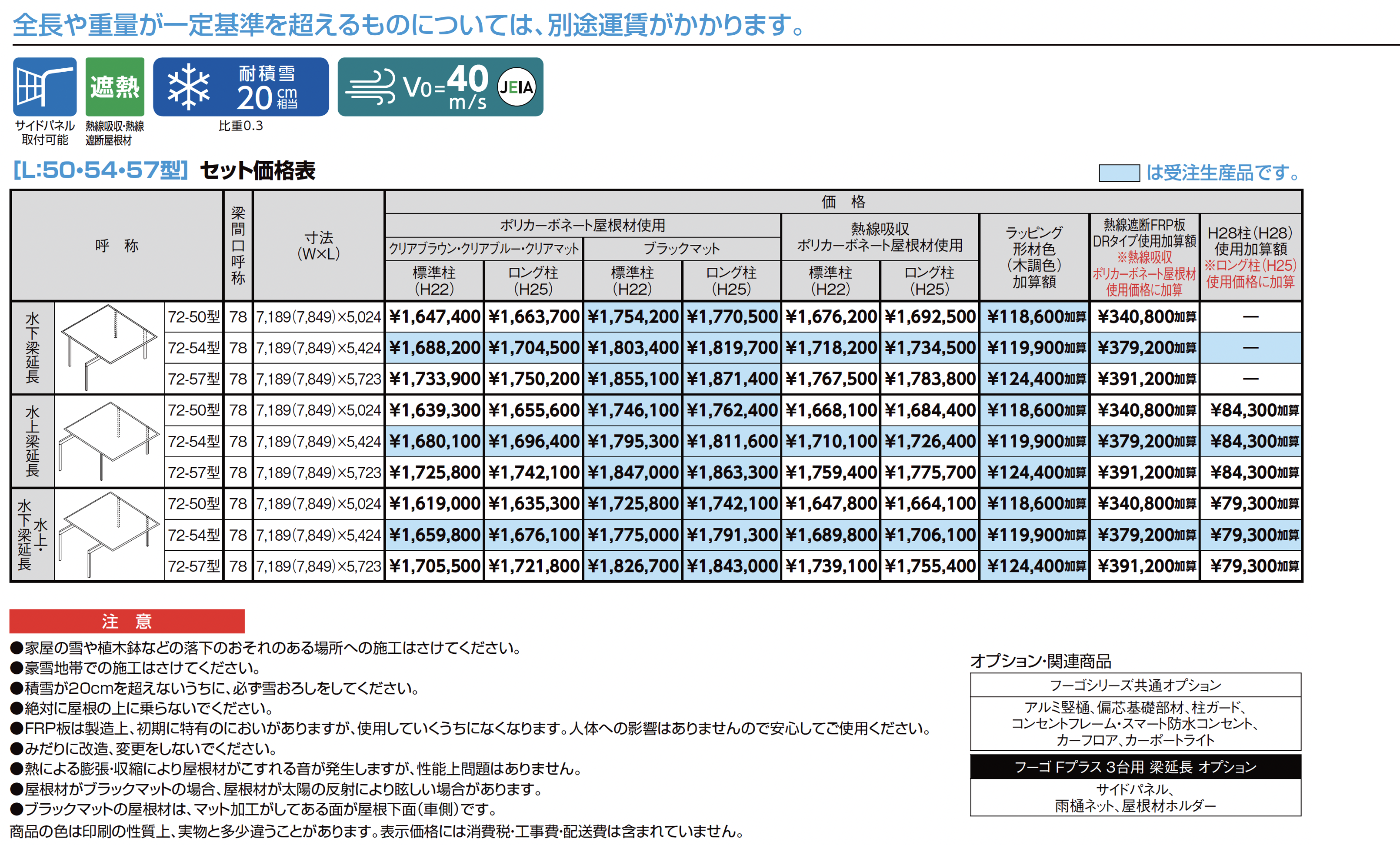Click the 水下・水上梁延長 carport diagram
1400x845 pixels.
pos(109,534)
